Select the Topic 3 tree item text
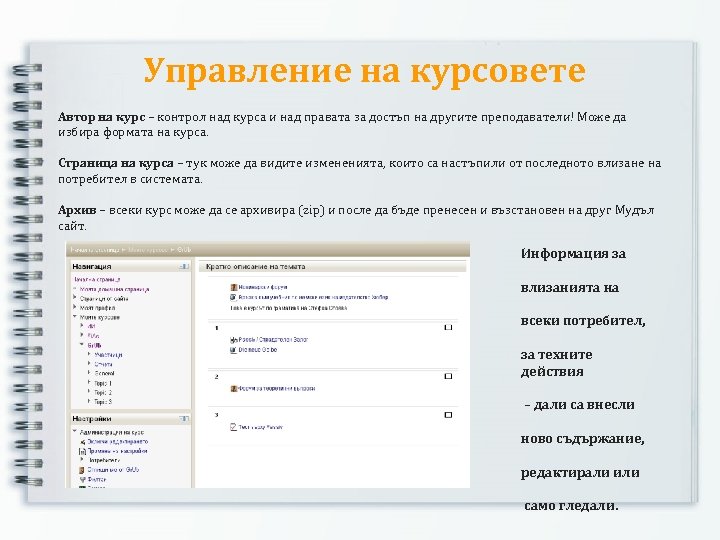This screenshot has width=720, height=540. pyautogui.click(x=103, y=402)
